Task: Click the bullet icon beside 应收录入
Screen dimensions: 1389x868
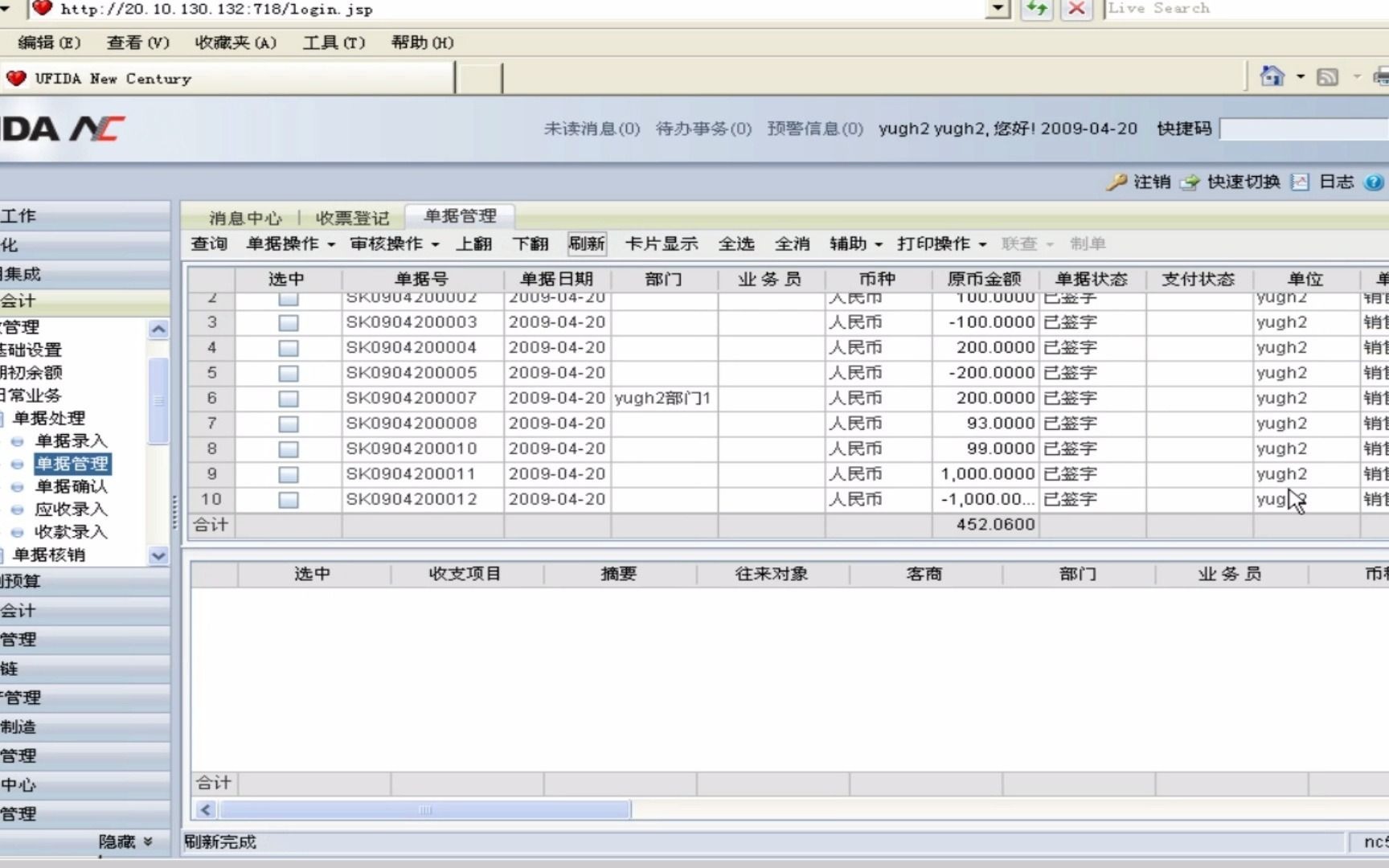Action: (x=17, y=510)
